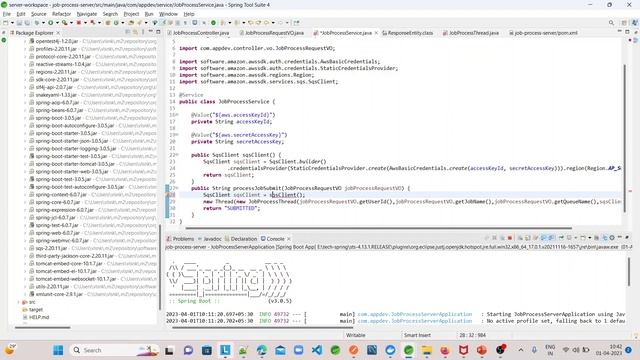The width and height of the screenshot is (640, 360).
Task: Click the red Terminate icon in the Console toolbar
Action: (510, 238)
